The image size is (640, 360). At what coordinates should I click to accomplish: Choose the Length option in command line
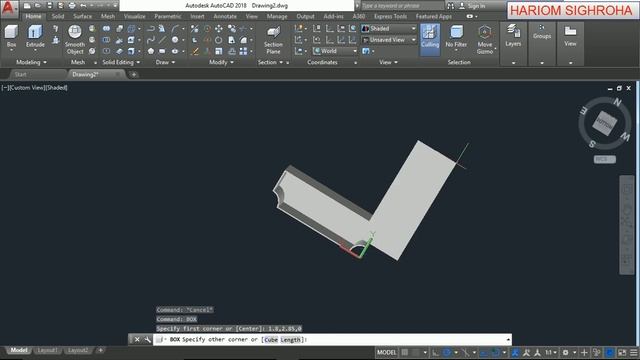click(291, 340)
